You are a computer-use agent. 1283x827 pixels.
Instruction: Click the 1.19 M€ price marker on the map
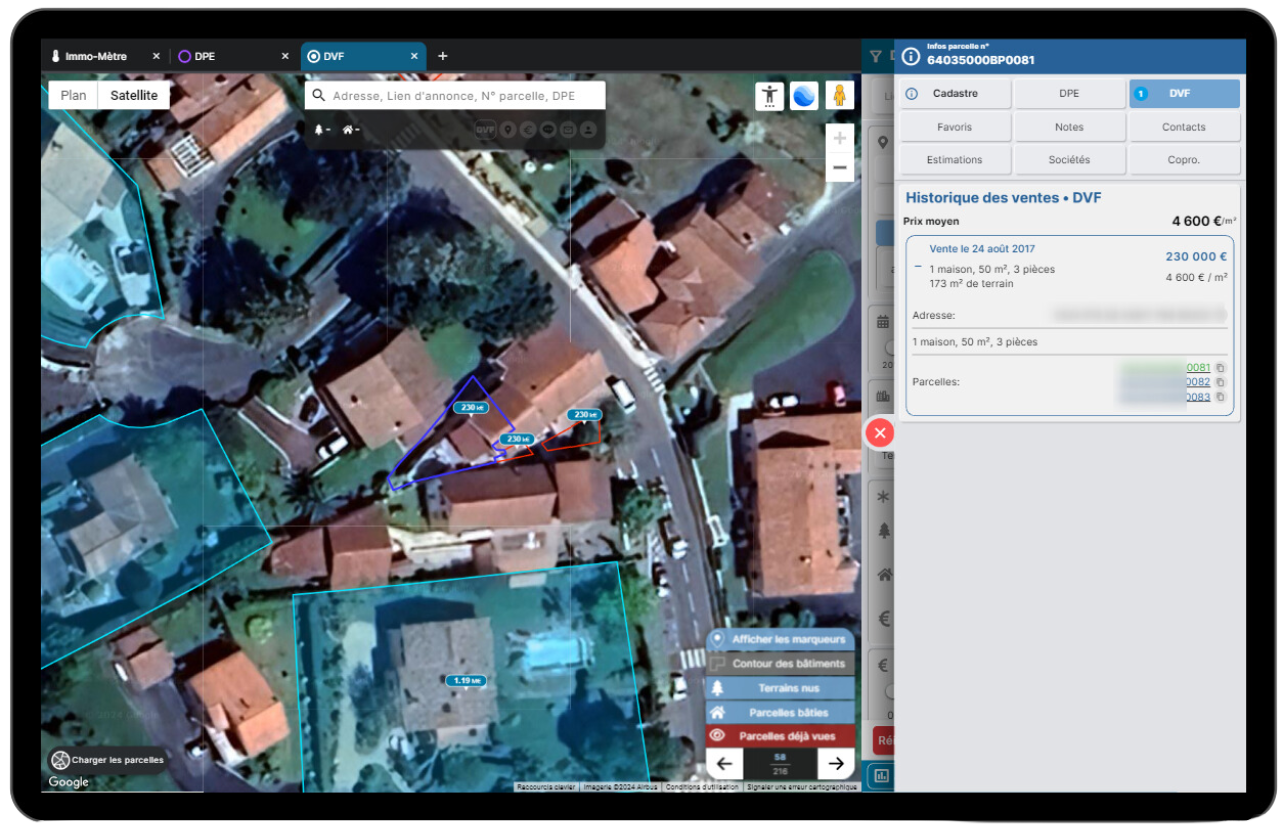click(x=466, y=681)
